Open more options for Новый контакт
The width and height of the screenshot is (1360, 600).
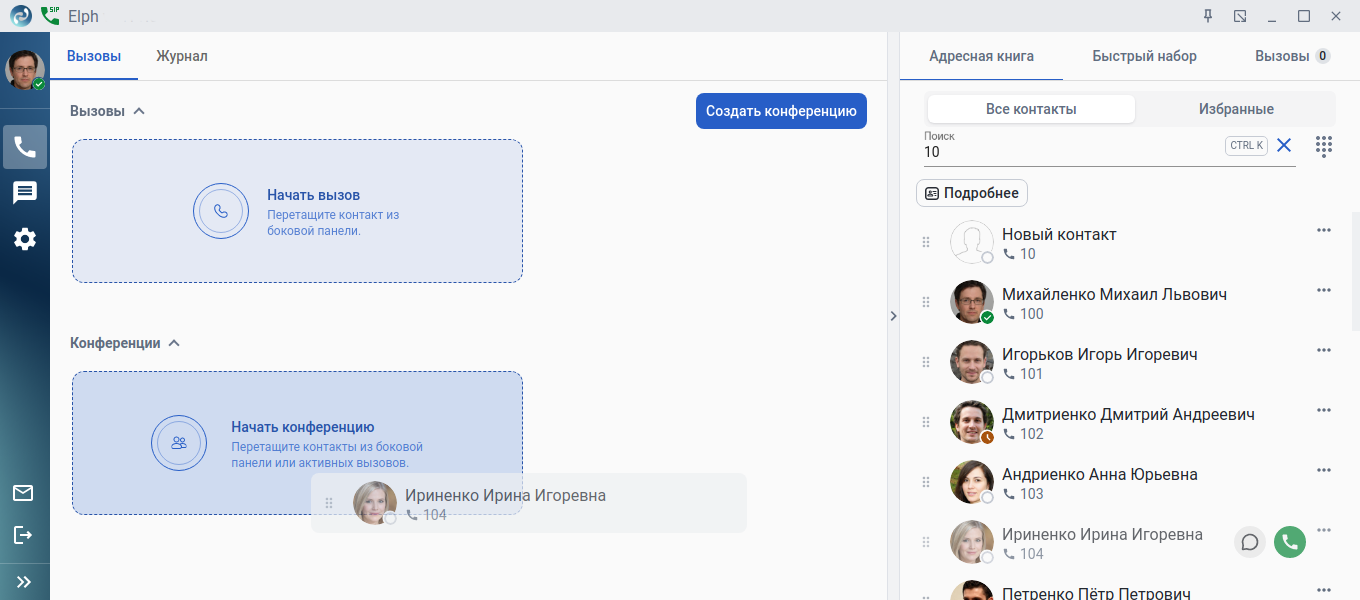pyautogui.click(x=1324, y=230)
